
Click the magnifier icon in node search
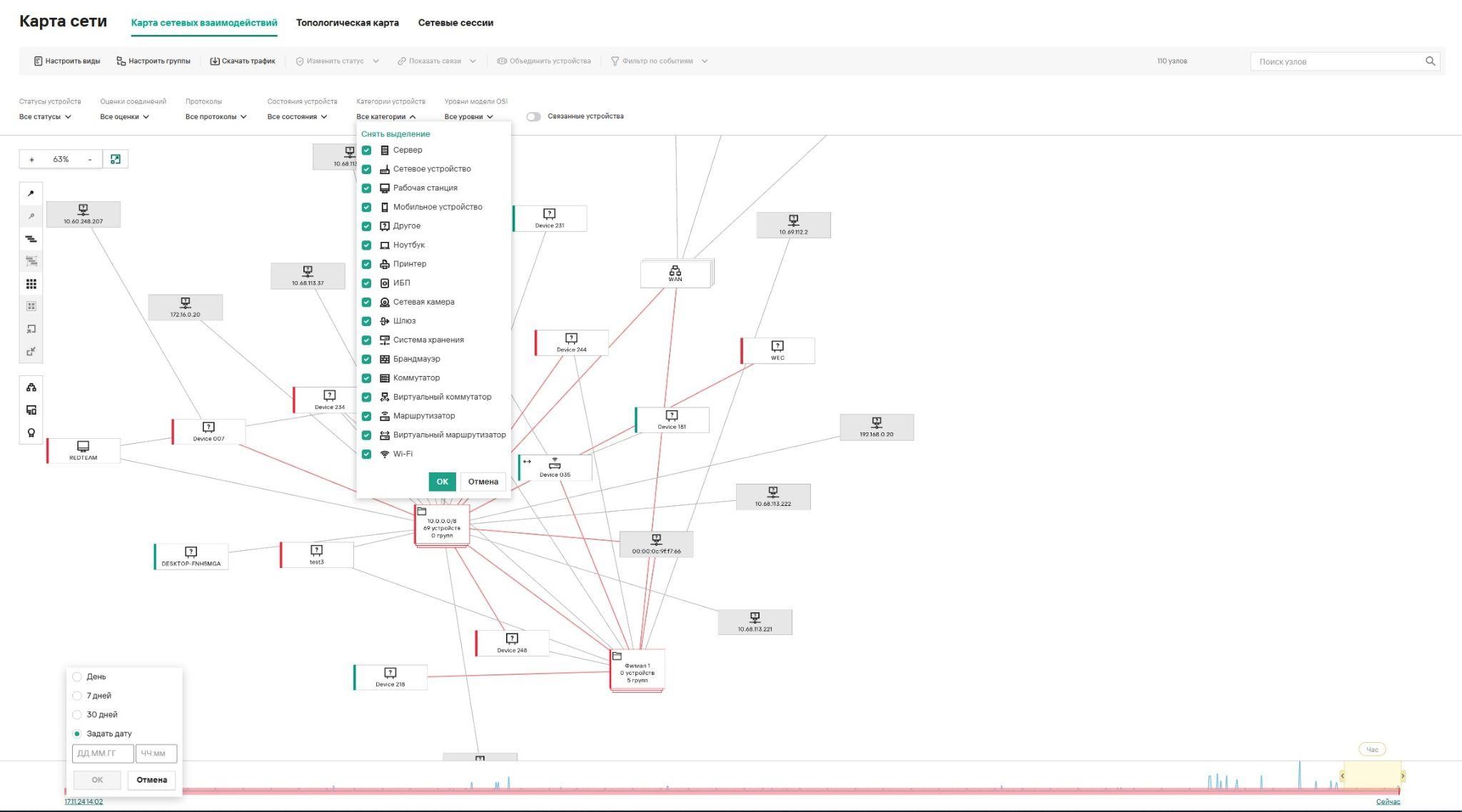[x=1430, y=61]
